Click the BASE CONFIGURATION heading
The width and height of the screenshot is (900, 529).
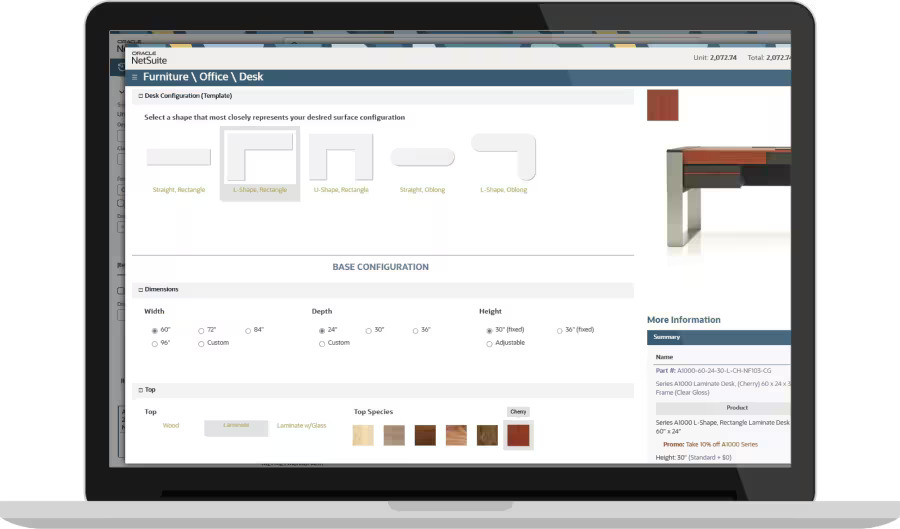click(x=381, y=267)
